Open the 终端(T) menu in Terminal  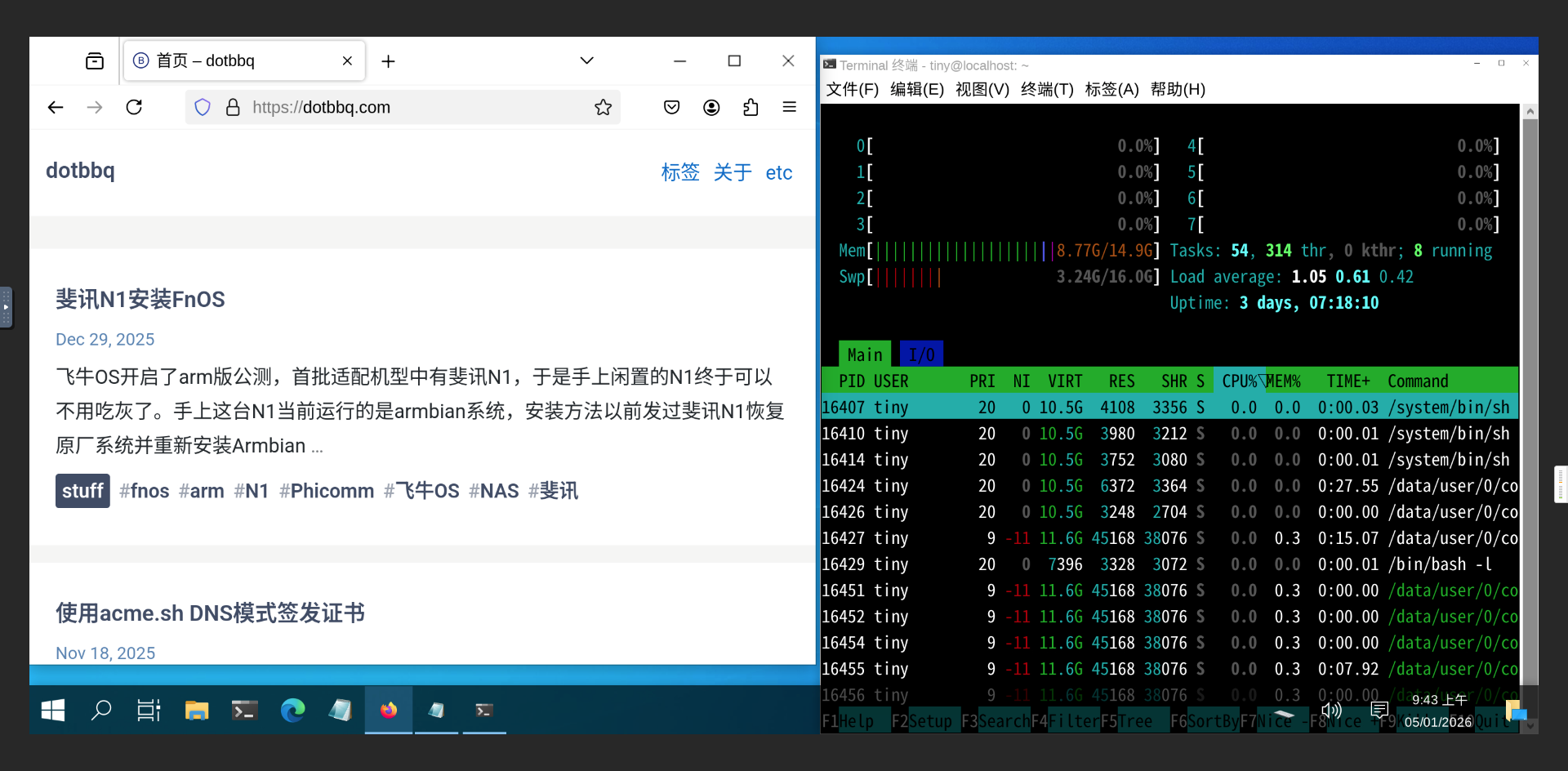pyautogui.click(x=1048, y=90)
